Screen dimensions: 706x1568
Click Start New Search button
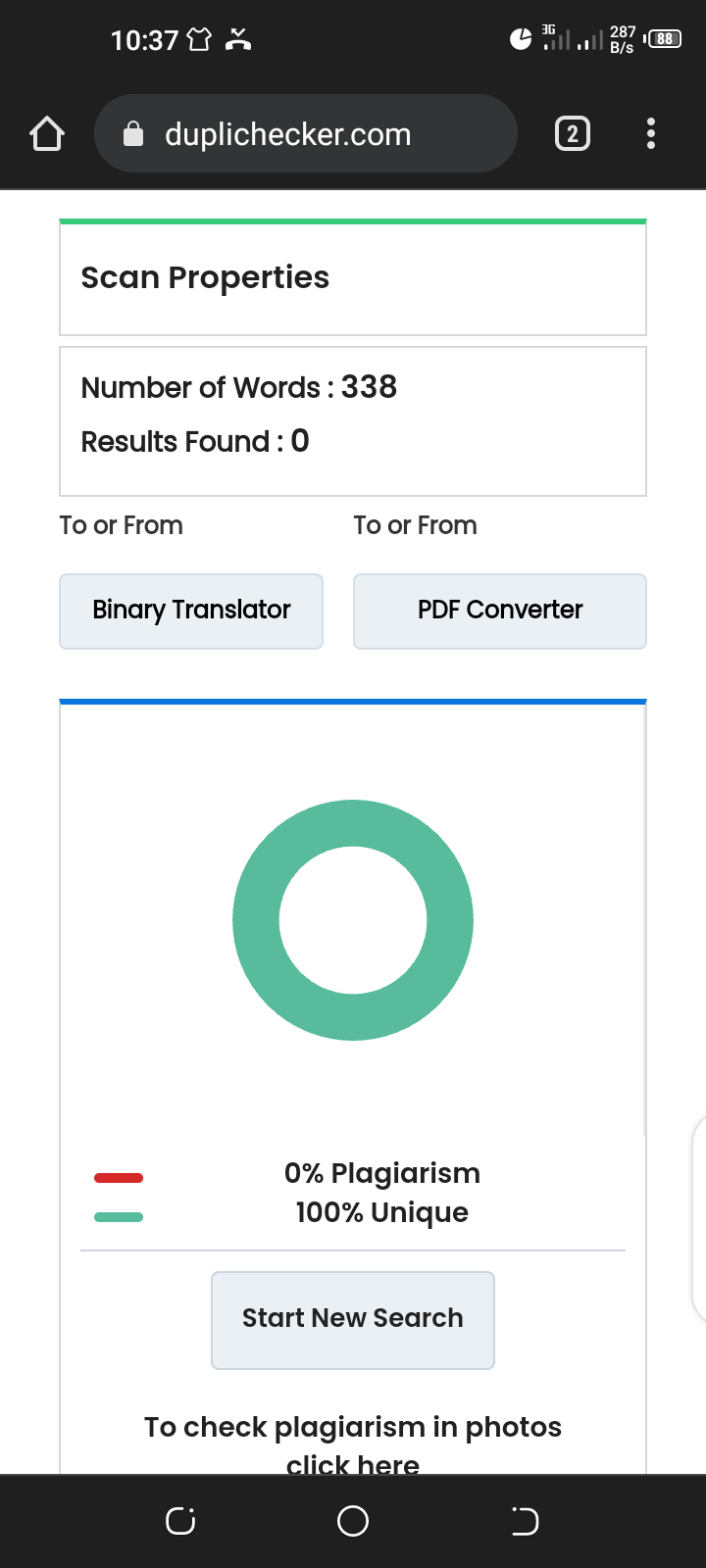click(x=353, y=1319)
